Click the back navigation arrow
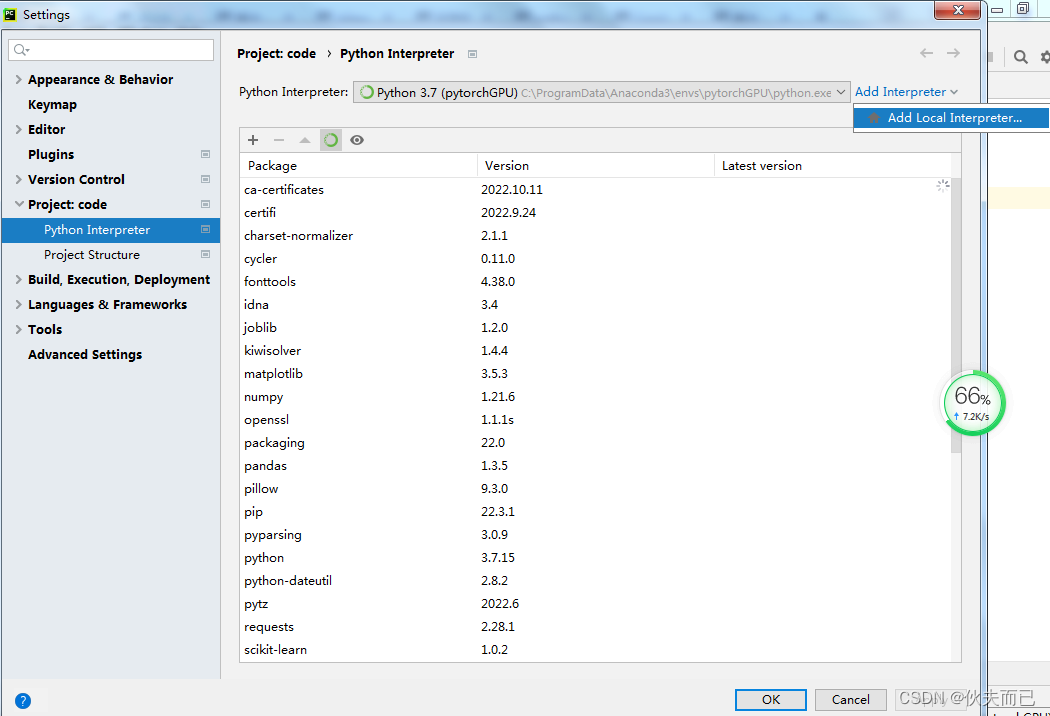This screenshot has height=716, width=1050. pos(926,53)
